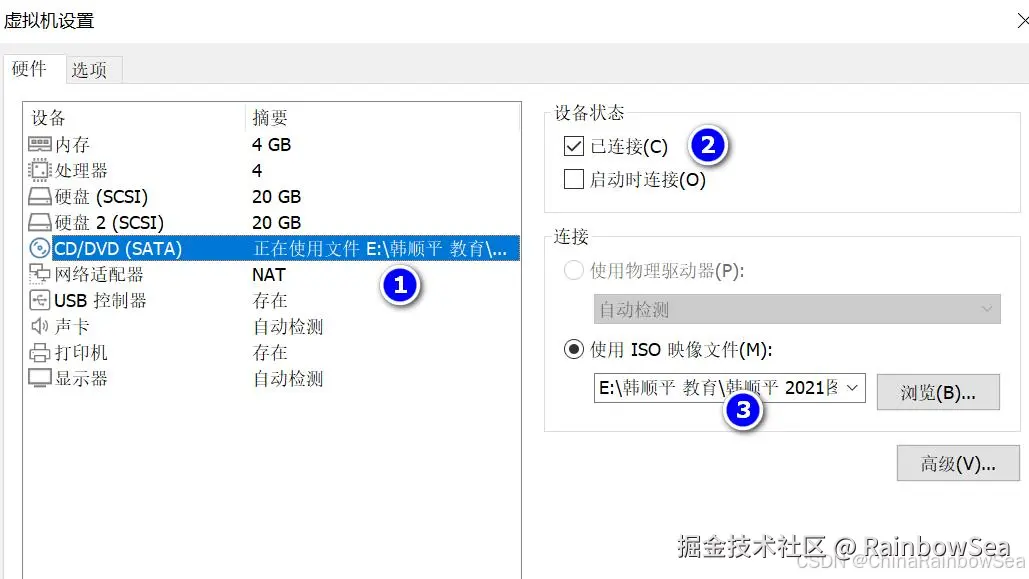This screenshot has height=579, width=1029.
Task: Expand the ISO image file path dropdown
Action: point(853,388)
